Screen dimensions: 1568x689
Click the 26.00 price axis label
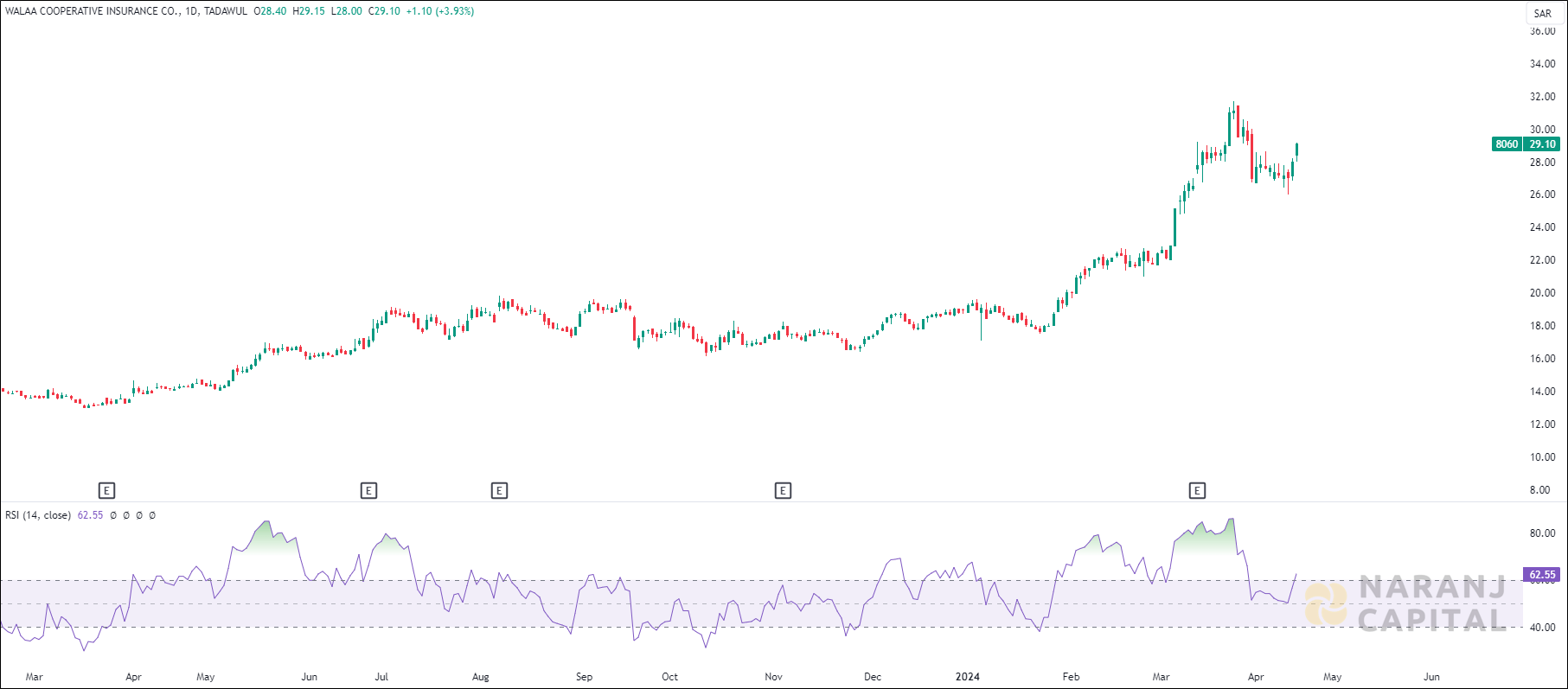(1542, 195)
